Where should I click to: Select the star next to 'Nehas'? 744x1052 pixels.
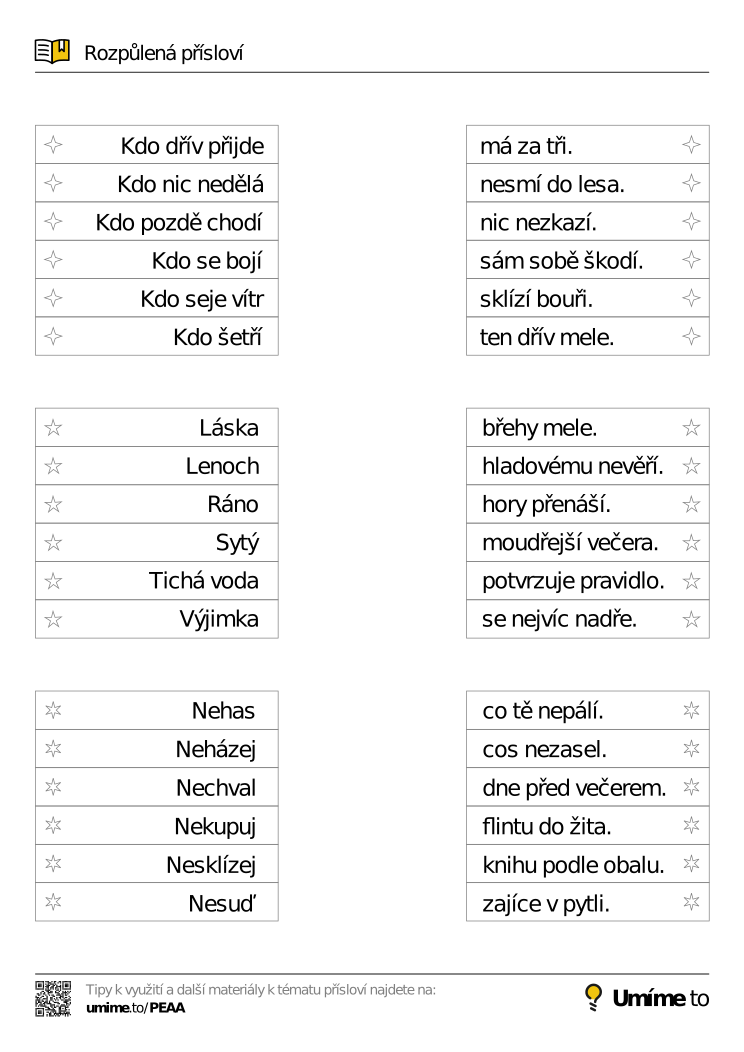pyautogui.click(x=53, y=711)
